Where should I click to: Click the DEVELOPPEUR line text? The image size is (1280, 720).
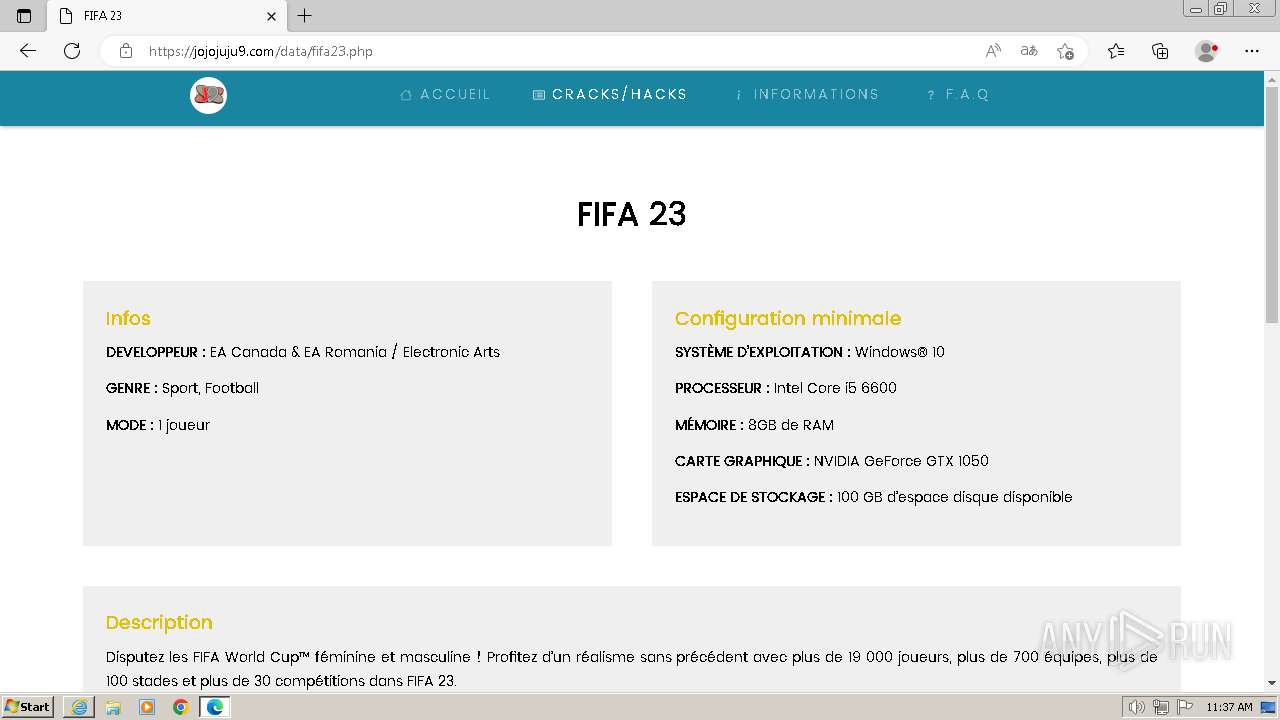(x=303, y=352)
